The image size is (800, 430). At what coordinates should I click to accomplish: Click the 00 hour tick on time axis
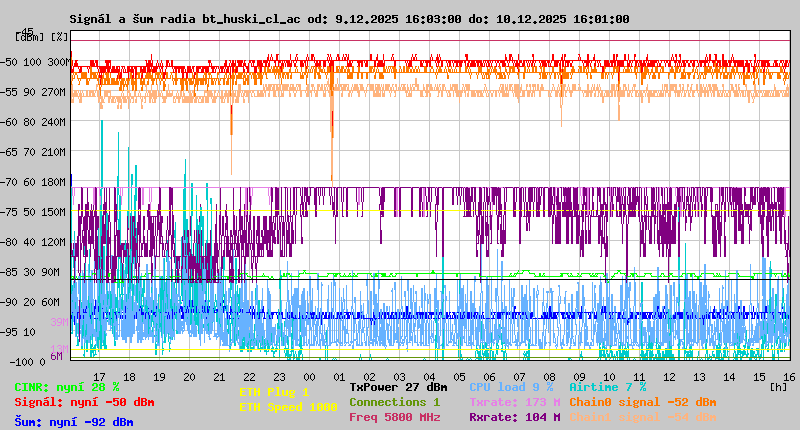pos(309,376)
